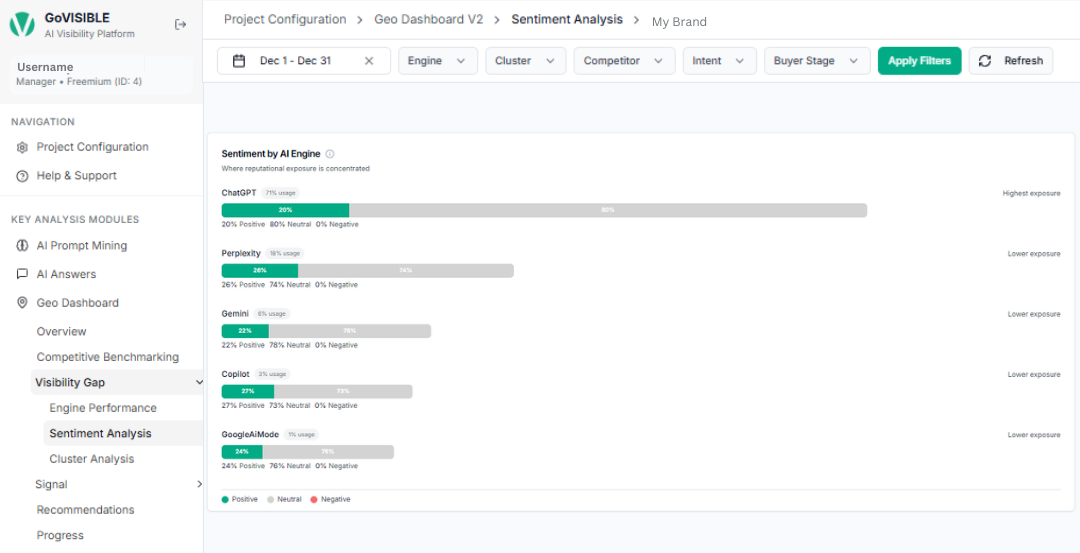Screen dimensions: 1080x553
Task: Click the Perplexity engine name
Action: click(241, 253)
